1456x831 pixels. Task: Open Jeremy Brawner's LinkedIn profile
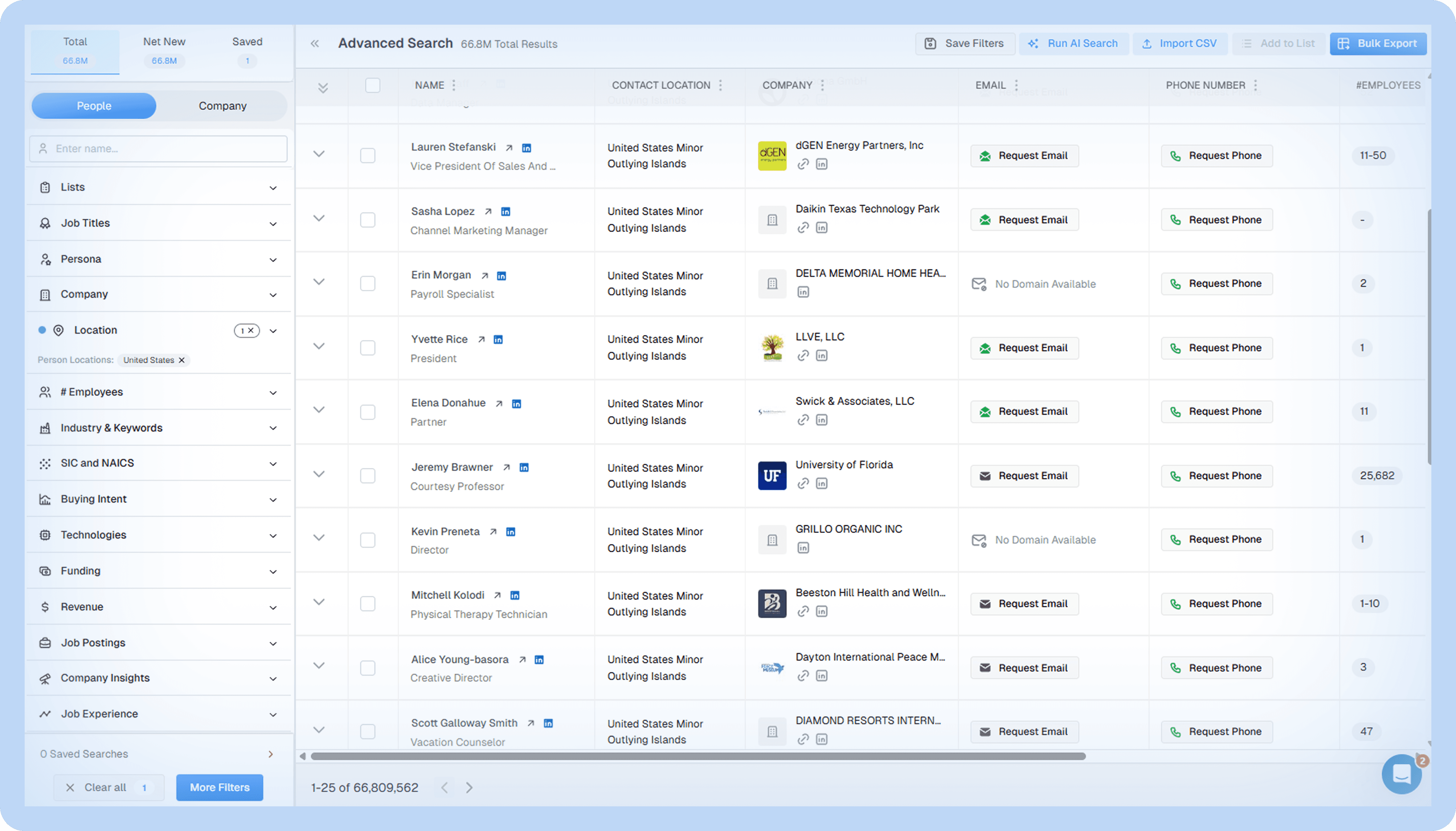point(523,467)
